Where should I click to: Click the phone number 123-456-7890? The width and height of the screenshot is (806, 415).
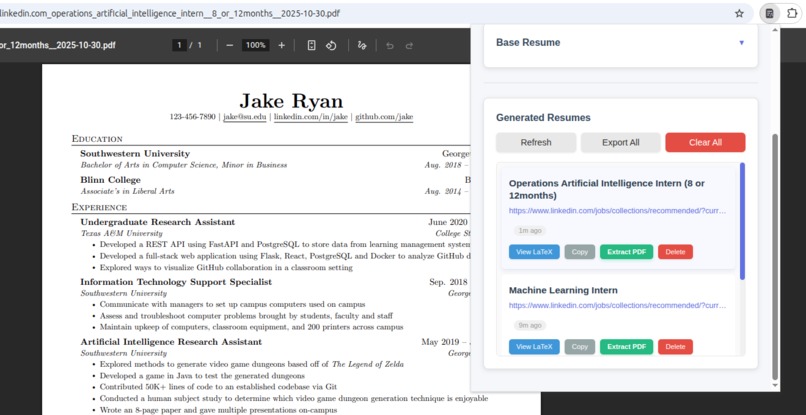click(192, 117)
